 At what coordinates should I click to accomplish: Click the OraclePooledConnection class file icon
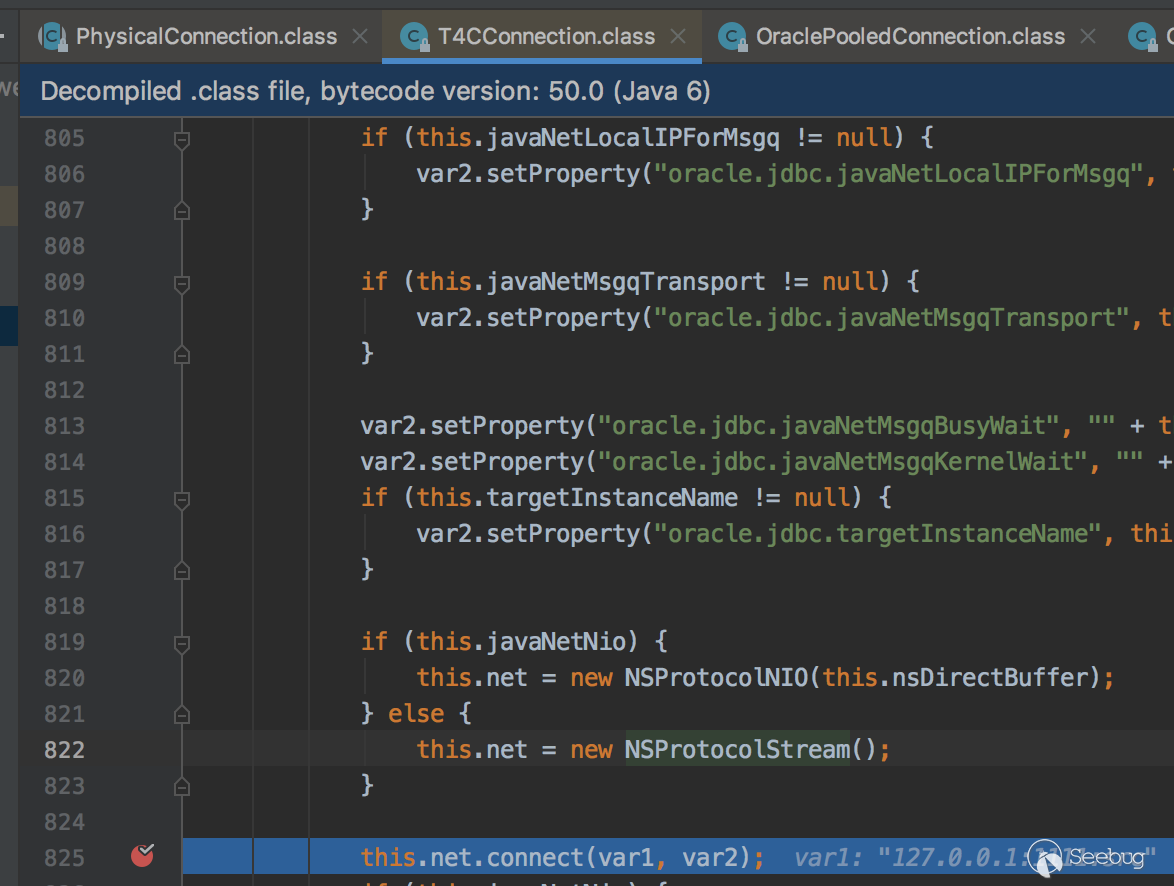click(x=733, y=37)
